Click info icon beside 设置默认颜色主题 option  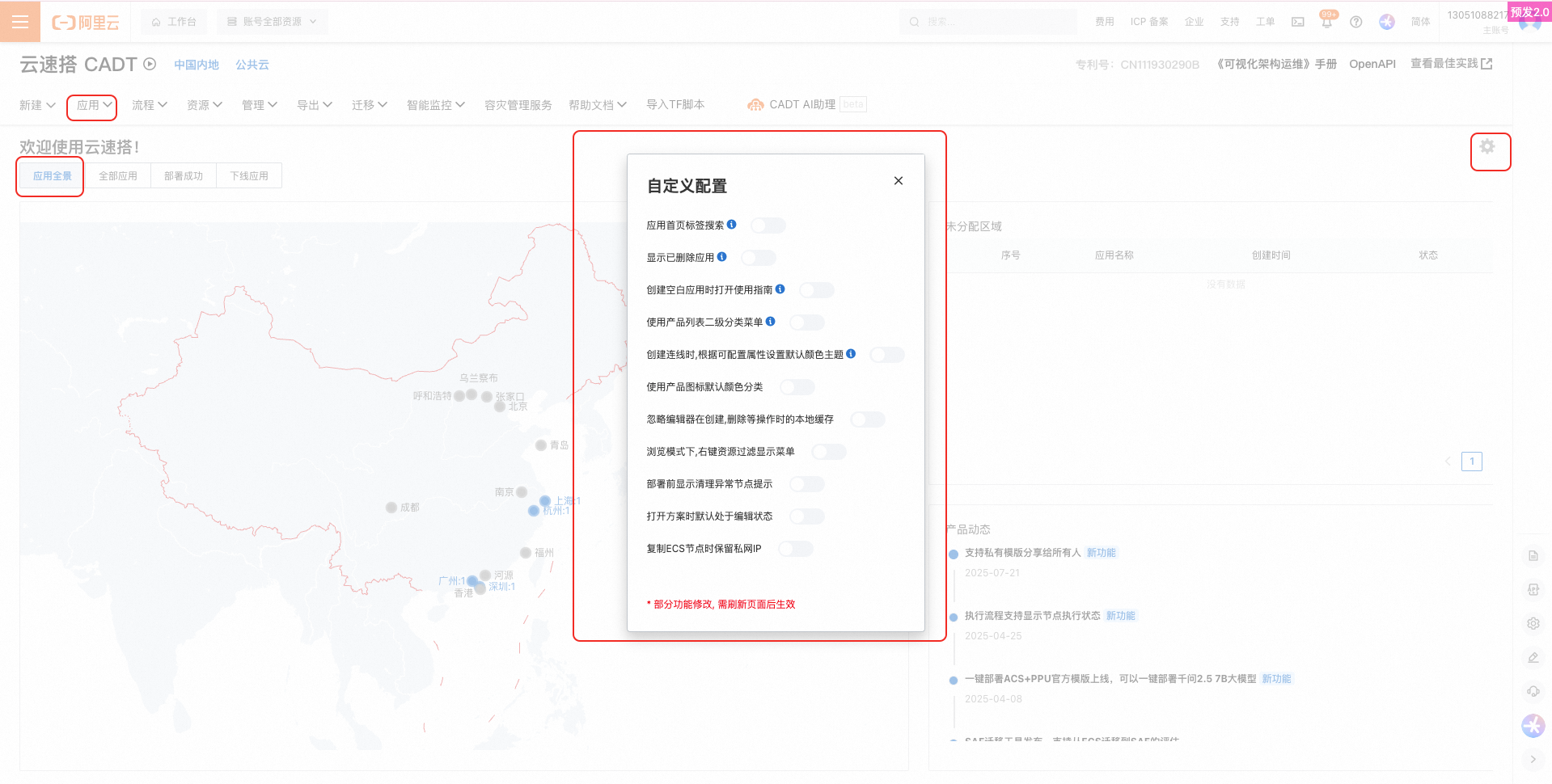(851, 354)
